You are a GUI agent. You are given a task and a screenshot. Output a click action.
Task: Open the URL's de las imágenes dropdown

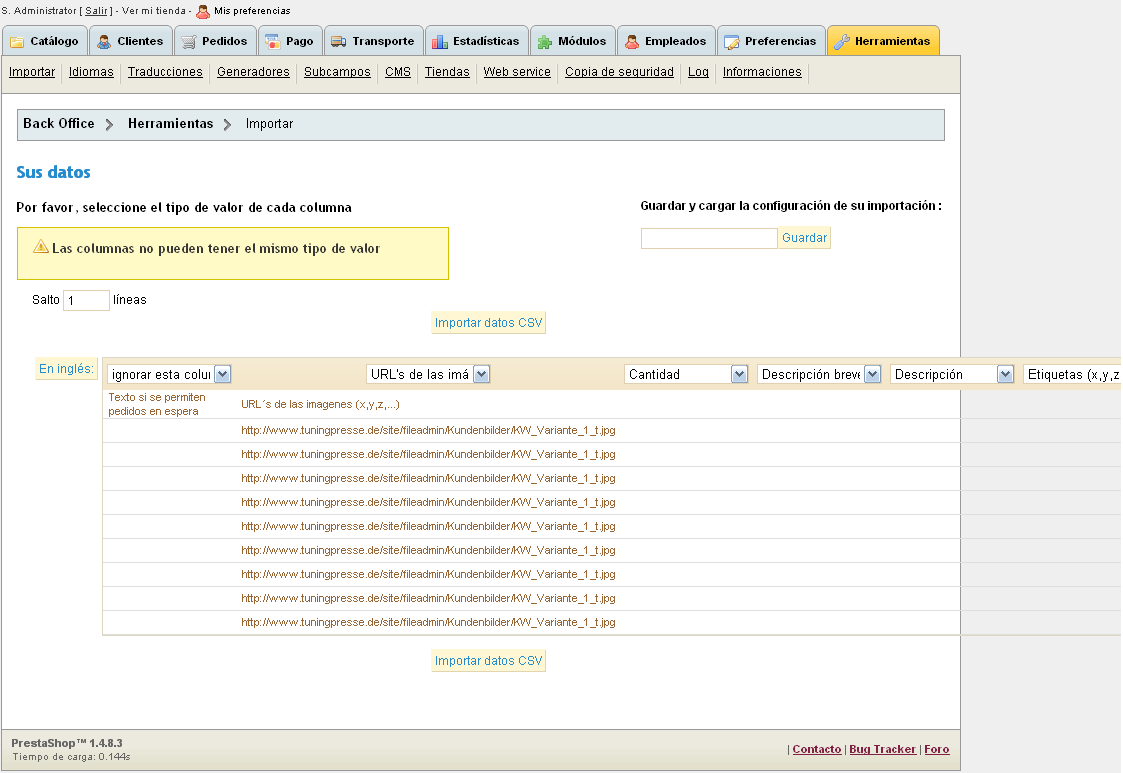[428, 374]
